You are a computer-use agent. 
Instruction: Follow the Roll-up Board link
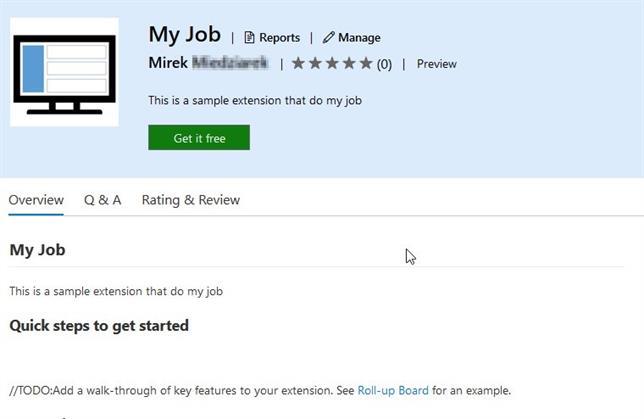pos(393,390)
